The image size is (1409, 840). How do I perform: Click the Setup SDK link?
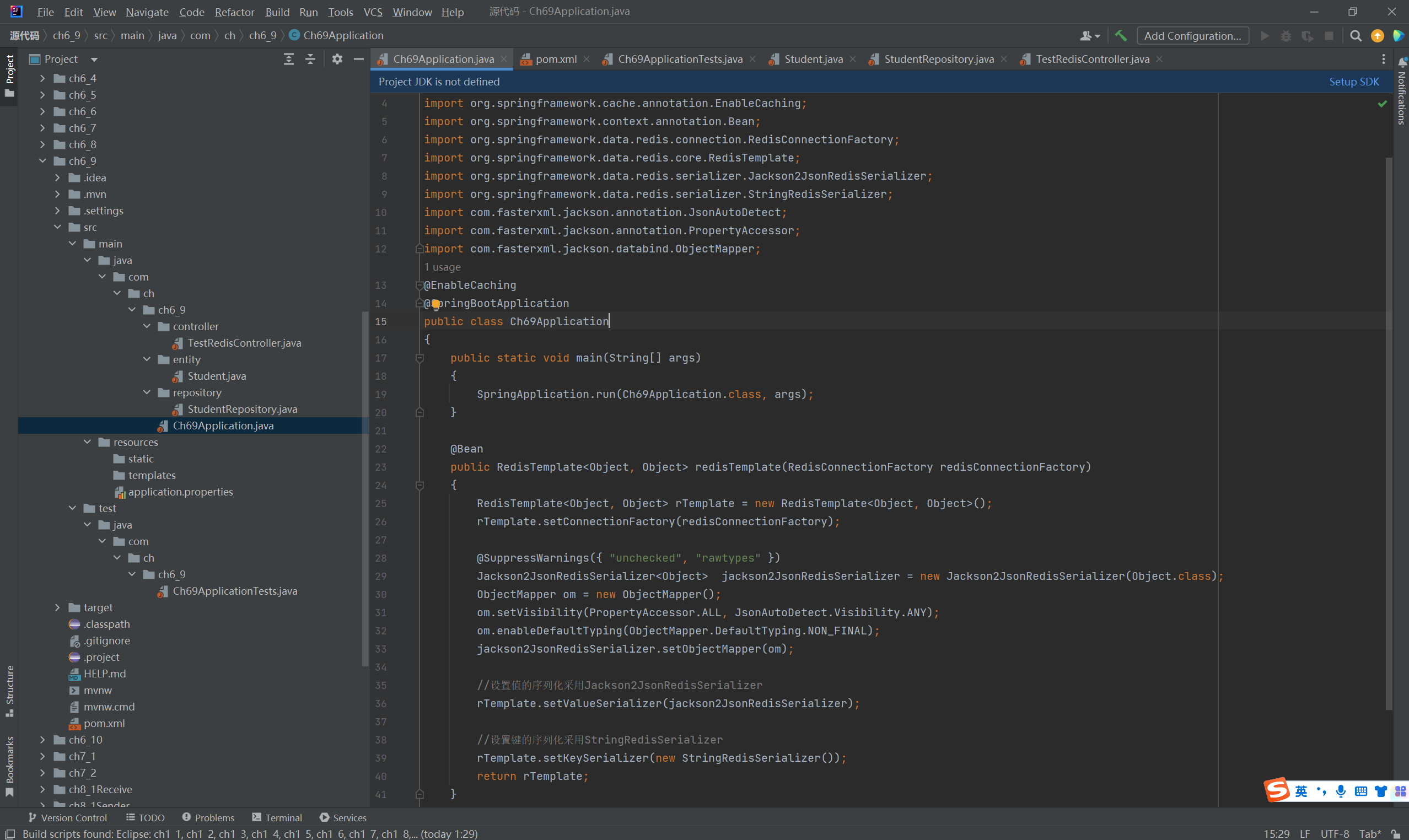click(1353, 82)
